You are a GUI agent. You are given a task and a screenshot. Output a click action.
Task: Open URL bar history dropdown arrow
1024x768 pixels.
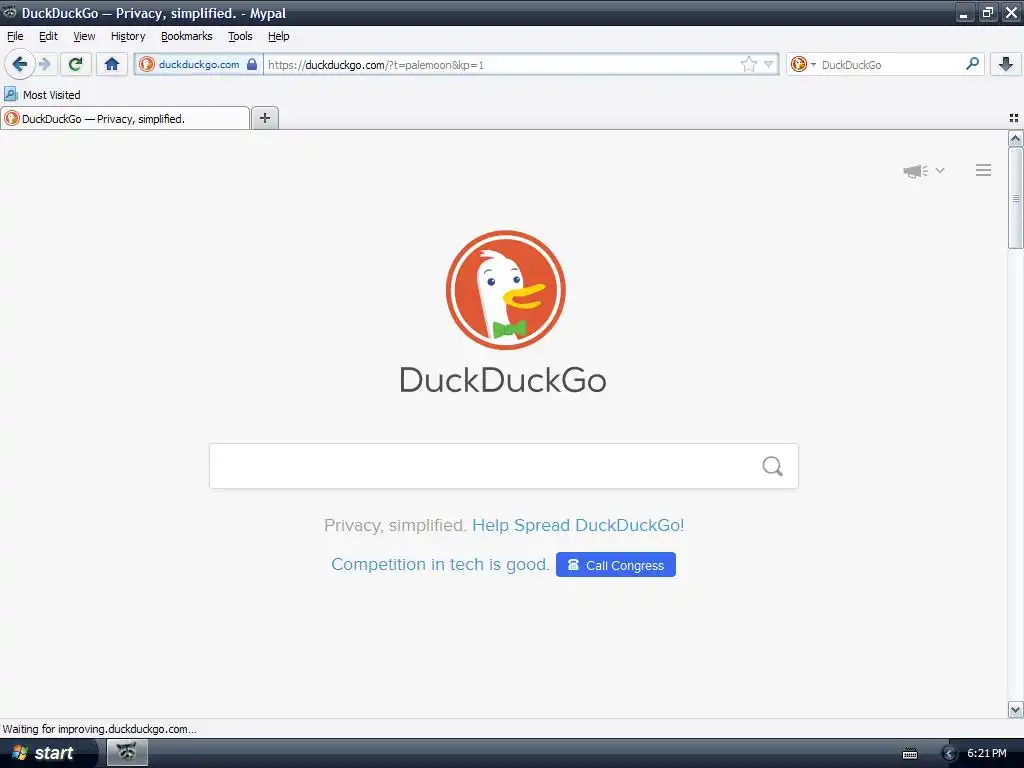pos(769,64)
